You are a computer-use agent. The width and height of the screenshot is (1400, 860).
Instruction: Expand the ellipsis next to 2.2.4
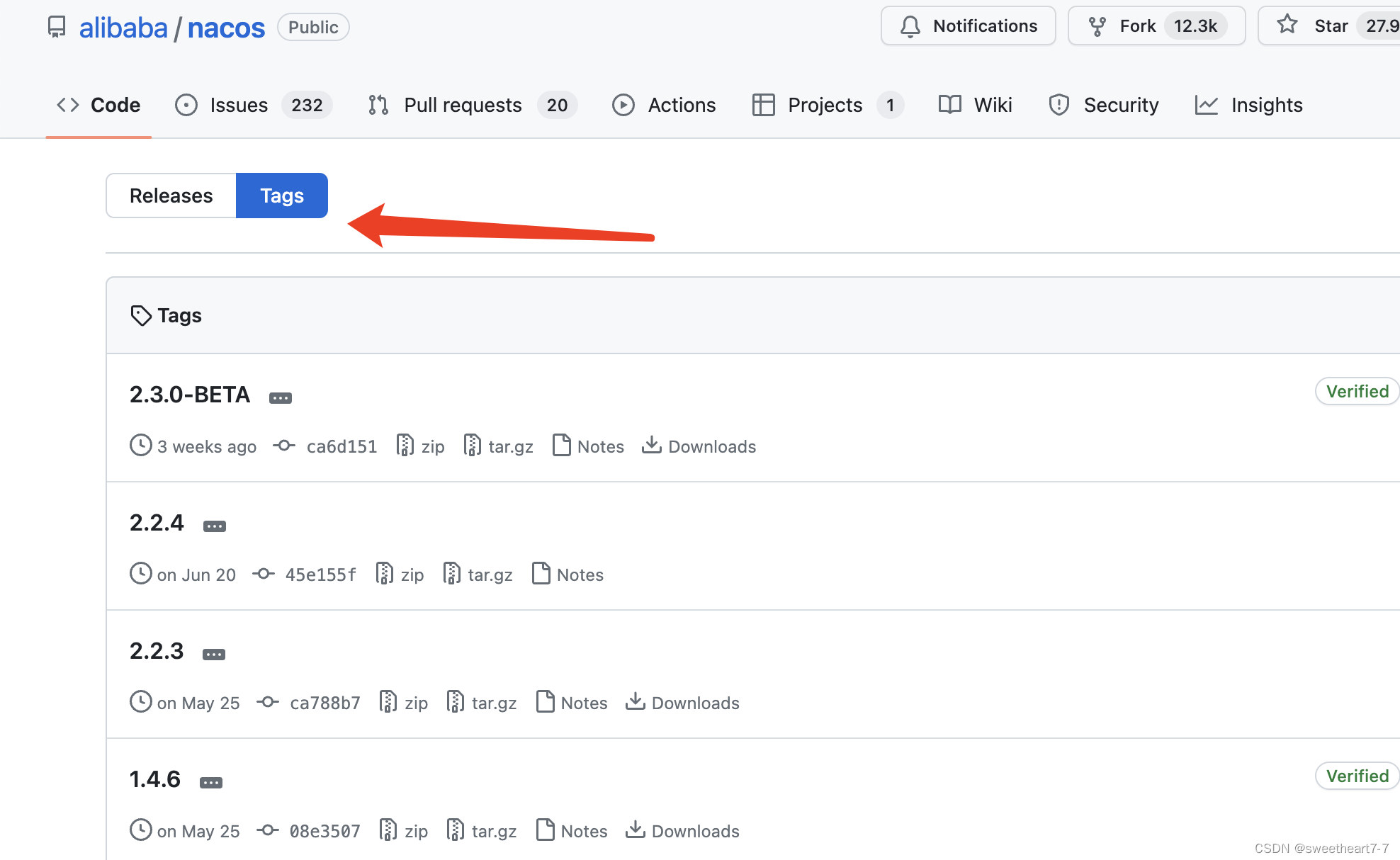(215, 526)
